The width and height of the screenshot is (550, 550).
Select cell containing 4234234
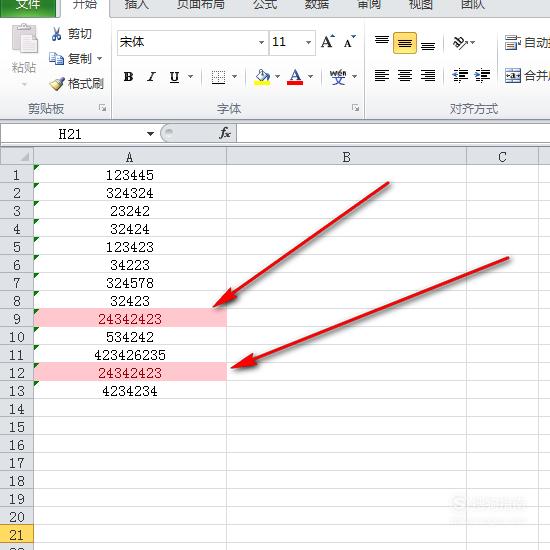[x=130, y=391]
